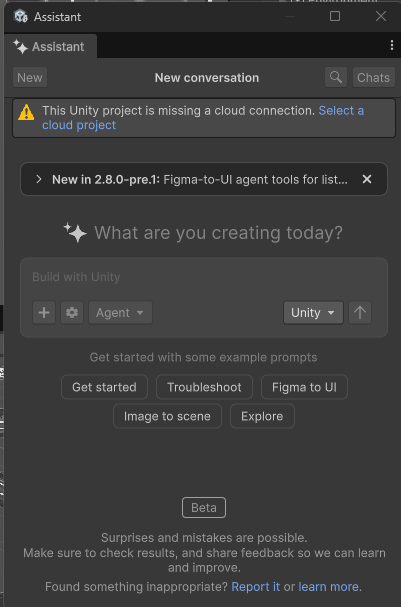Open the Chats history list

(x=374, y=77)
